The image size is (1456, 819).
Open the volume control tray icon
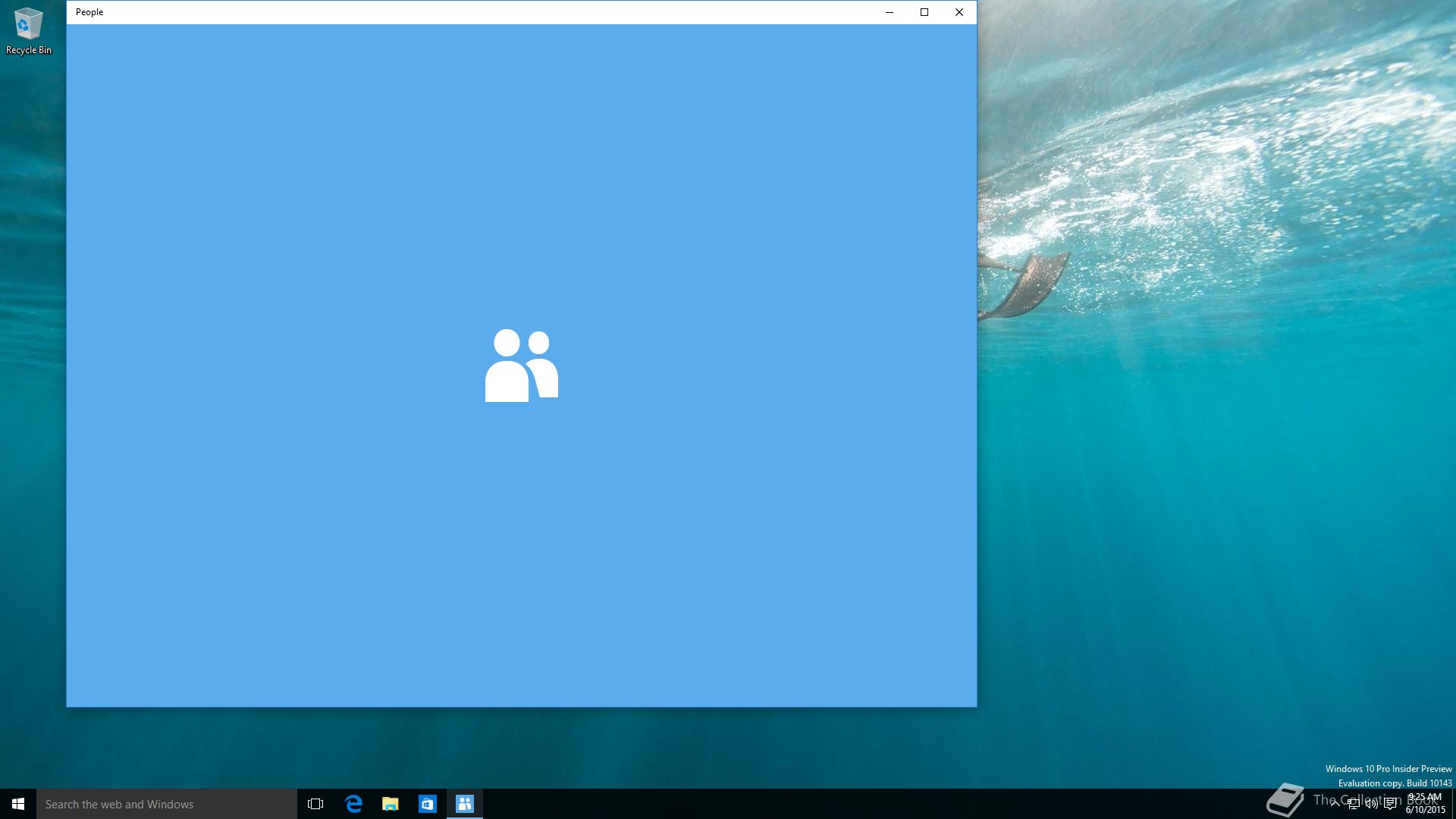coord(1371,804)
